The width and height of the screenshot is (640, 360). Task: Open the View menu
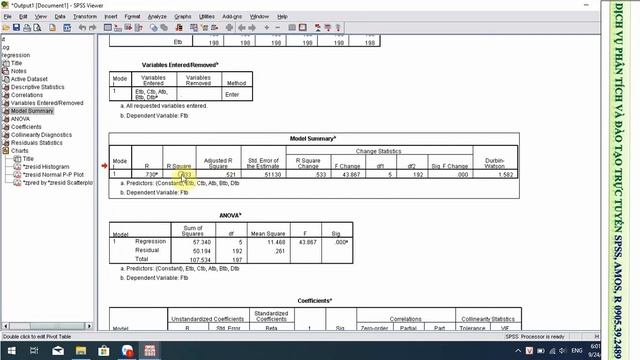40,17
